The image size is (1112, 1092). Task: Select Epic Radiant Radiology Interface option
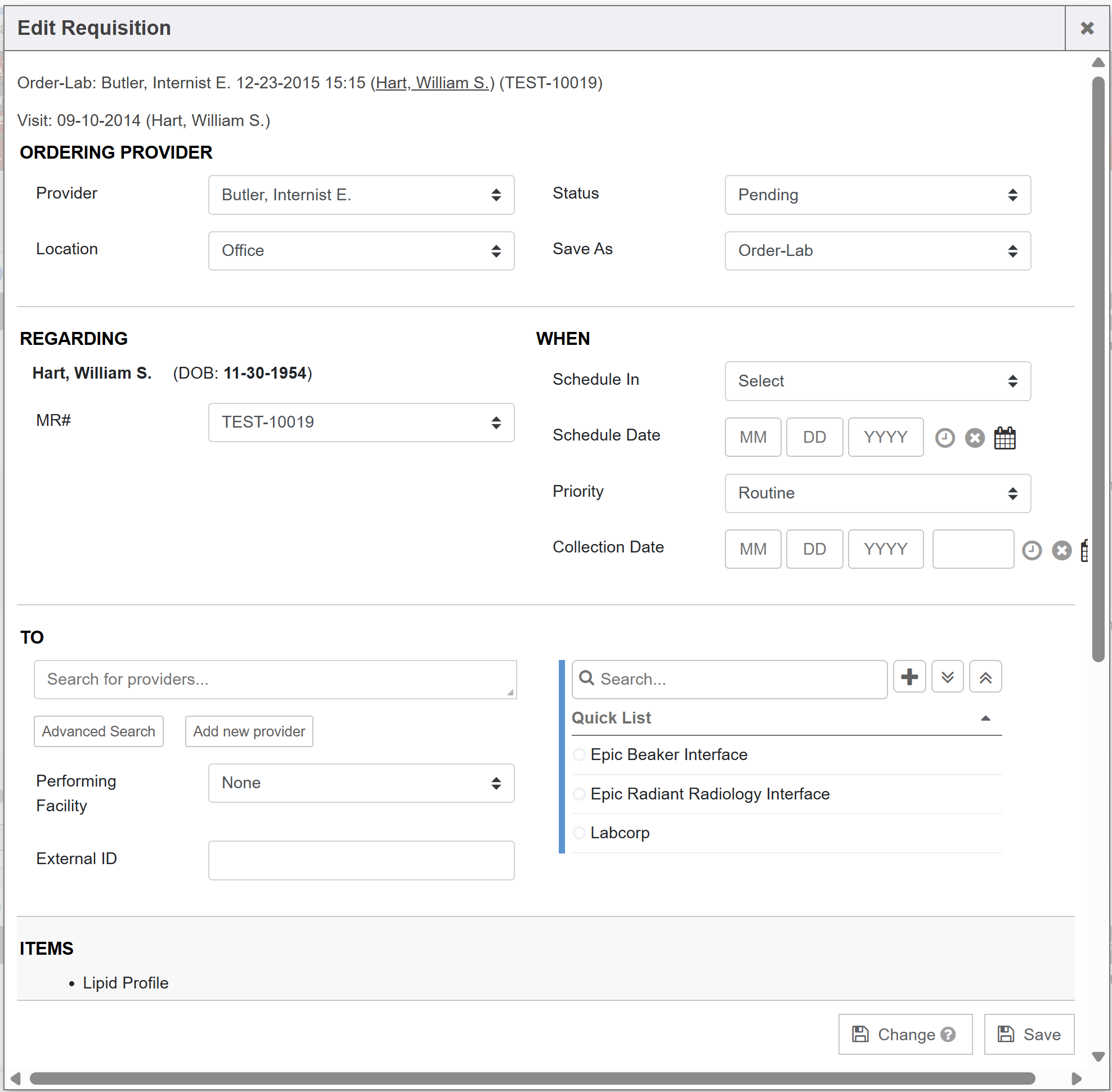tap(580, 794)
